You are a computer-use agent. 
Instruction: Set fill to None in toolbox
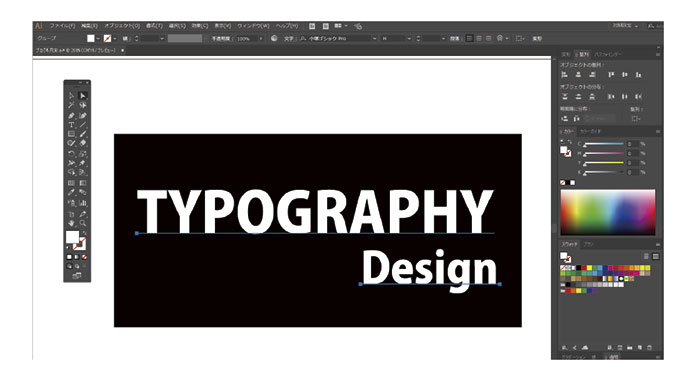(84, 257)
